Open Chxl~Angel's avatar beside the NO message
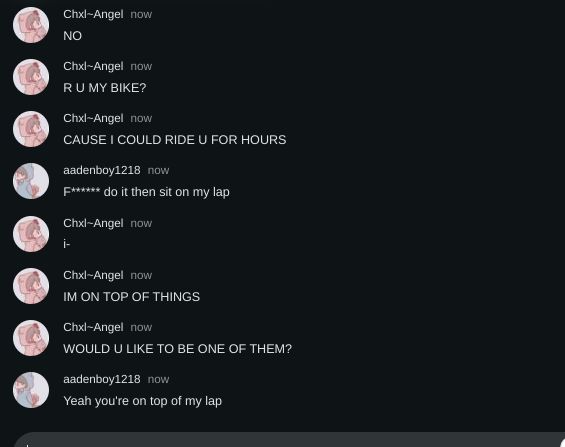This screenshot has width=565, height=447. click(x=31, y=25)
